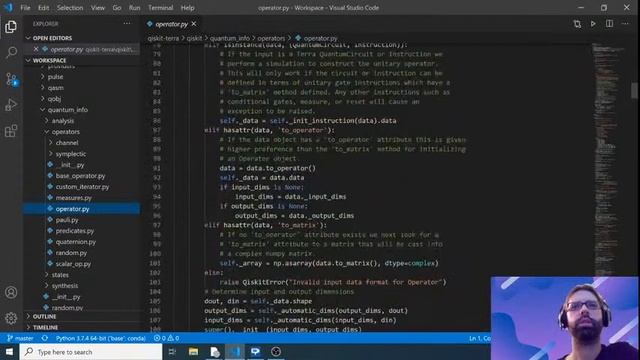Image resolution: width=640 pixels, height=360 pixels.
Task: Expand the Timeline section
Action: point(45,327)
